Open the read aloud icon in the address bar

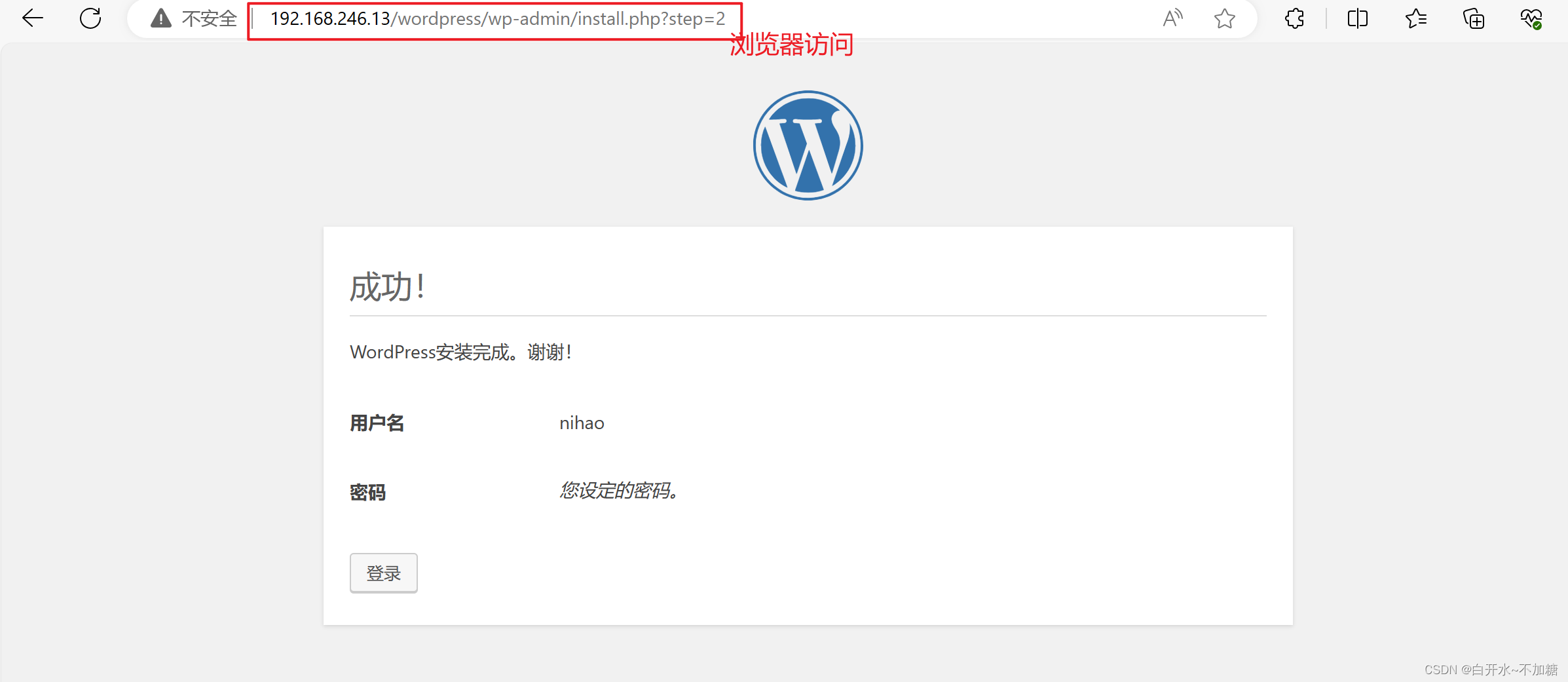tap(1172, 18)
